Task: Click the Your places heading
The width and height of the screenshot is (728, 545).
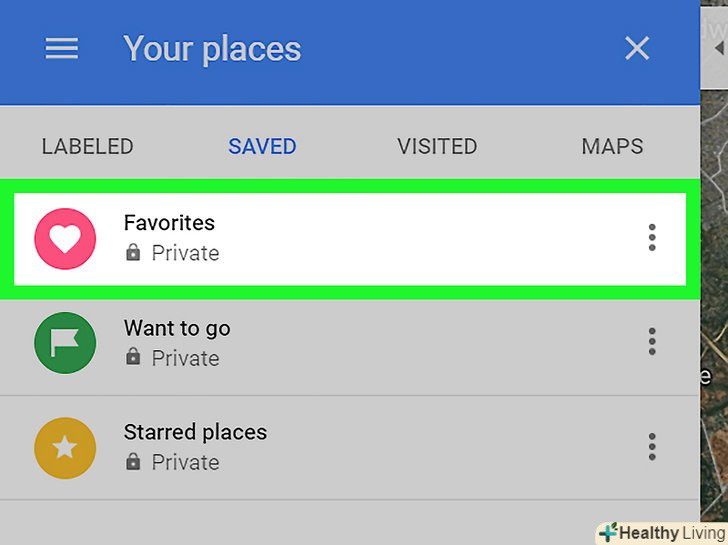Action: 212,49
